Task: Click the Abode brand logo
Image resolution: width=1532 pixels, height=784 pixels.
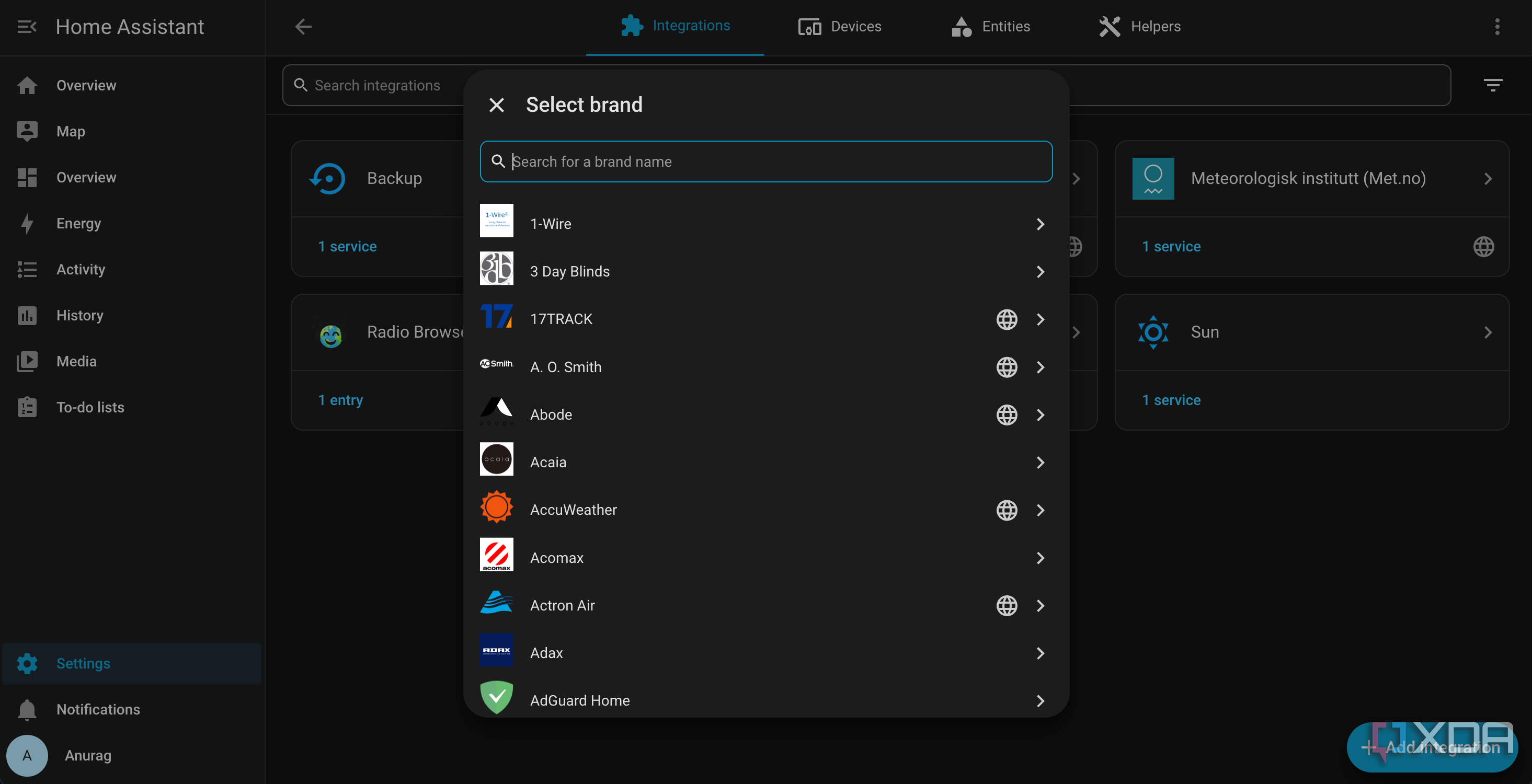Action: click(x=496, y=411)
